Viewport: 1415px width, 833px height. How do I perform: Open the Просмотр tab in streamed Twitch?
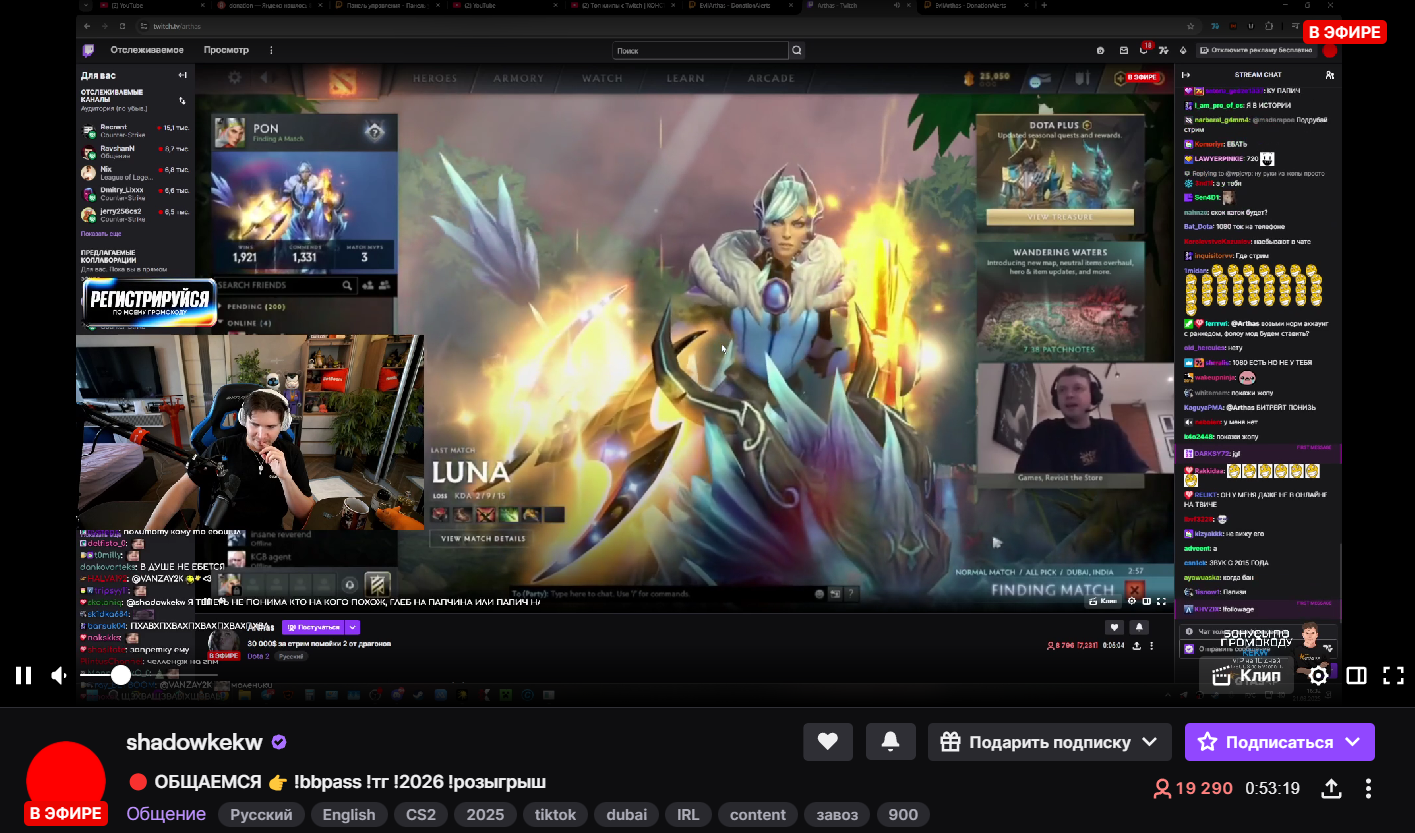226,50
